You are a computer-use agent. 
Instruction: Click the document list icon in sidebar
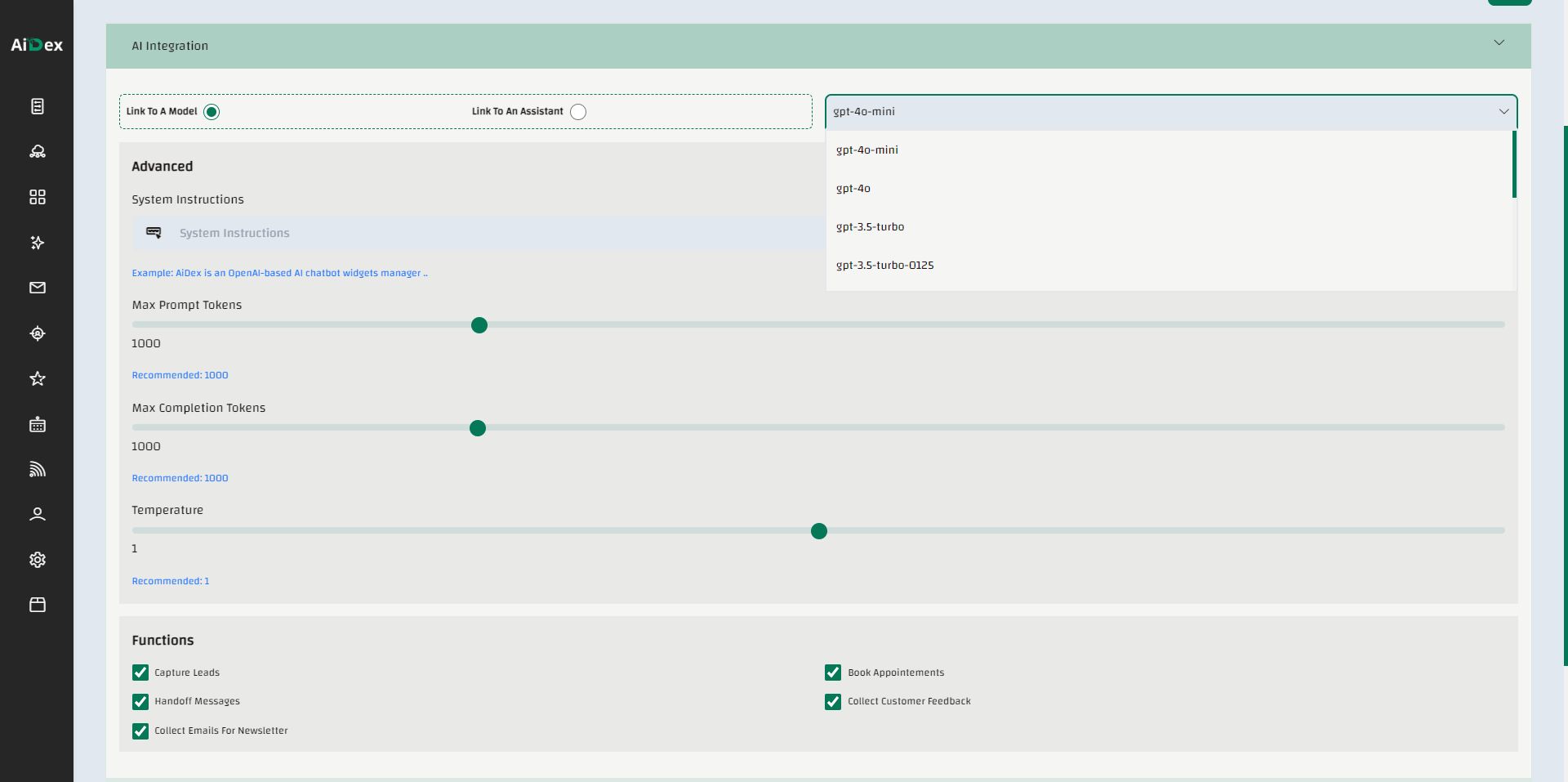(38, 106)
